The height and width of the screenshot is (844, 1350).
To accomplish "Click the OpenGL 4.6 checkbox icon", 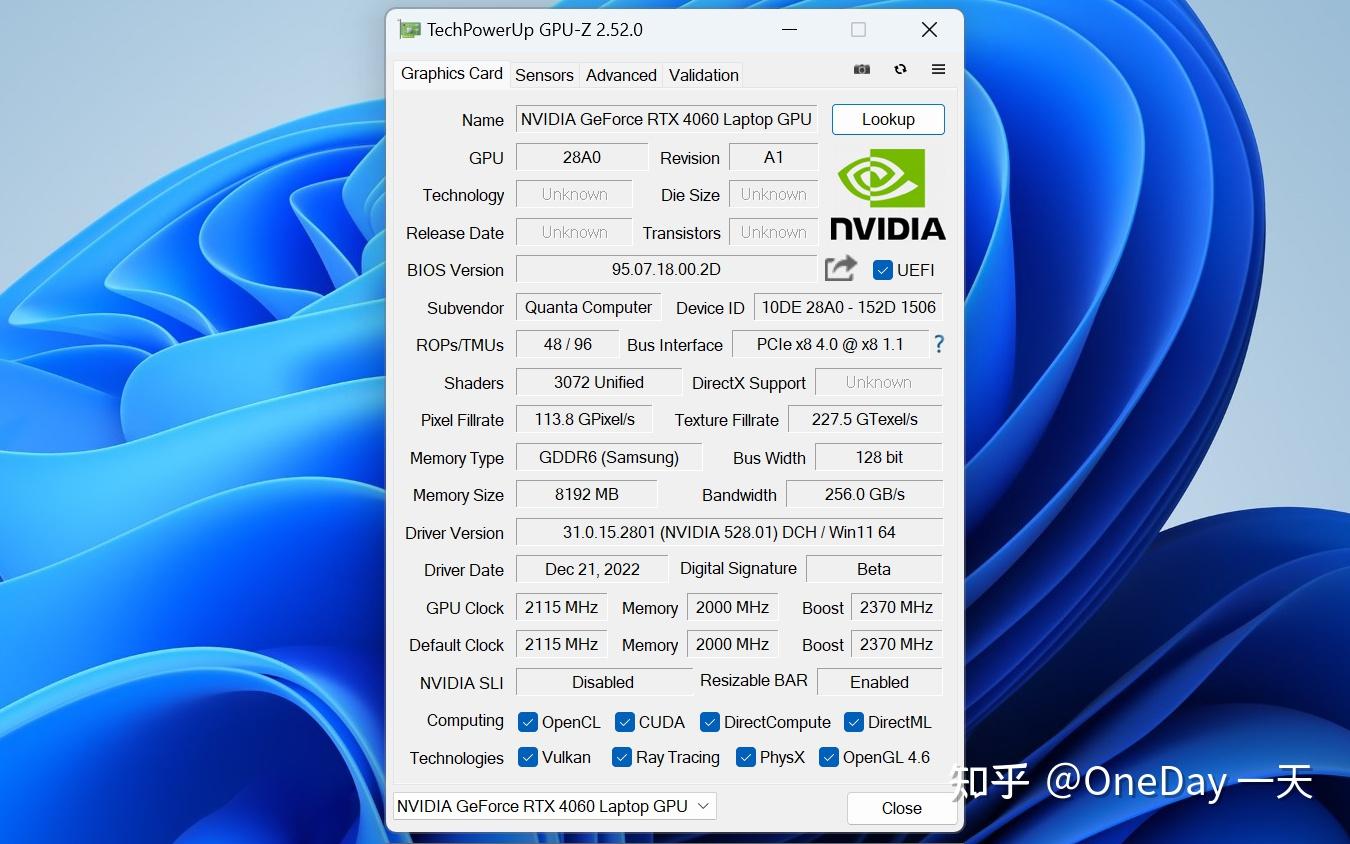I will pyautogui.click(x=828, y=757).
